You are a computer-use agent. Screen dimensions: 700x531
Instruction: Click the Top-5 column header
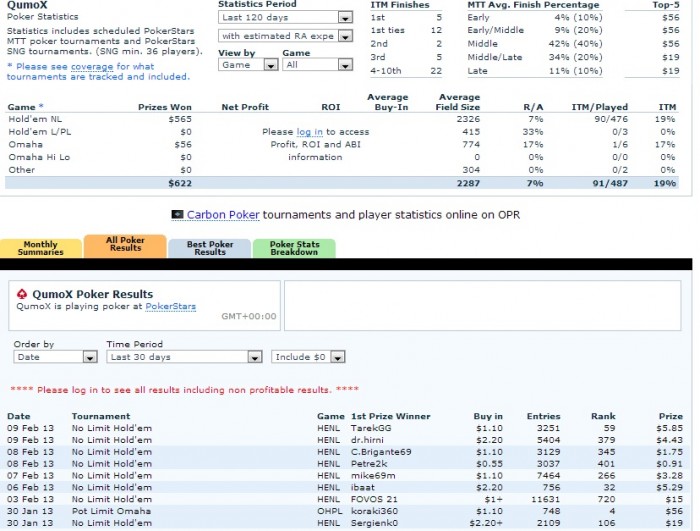(x=666, y=5)
